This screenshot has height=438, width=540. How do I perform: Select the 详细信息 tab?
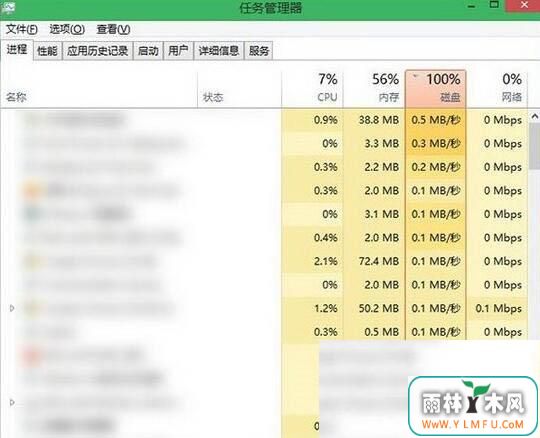click(219, 51)
